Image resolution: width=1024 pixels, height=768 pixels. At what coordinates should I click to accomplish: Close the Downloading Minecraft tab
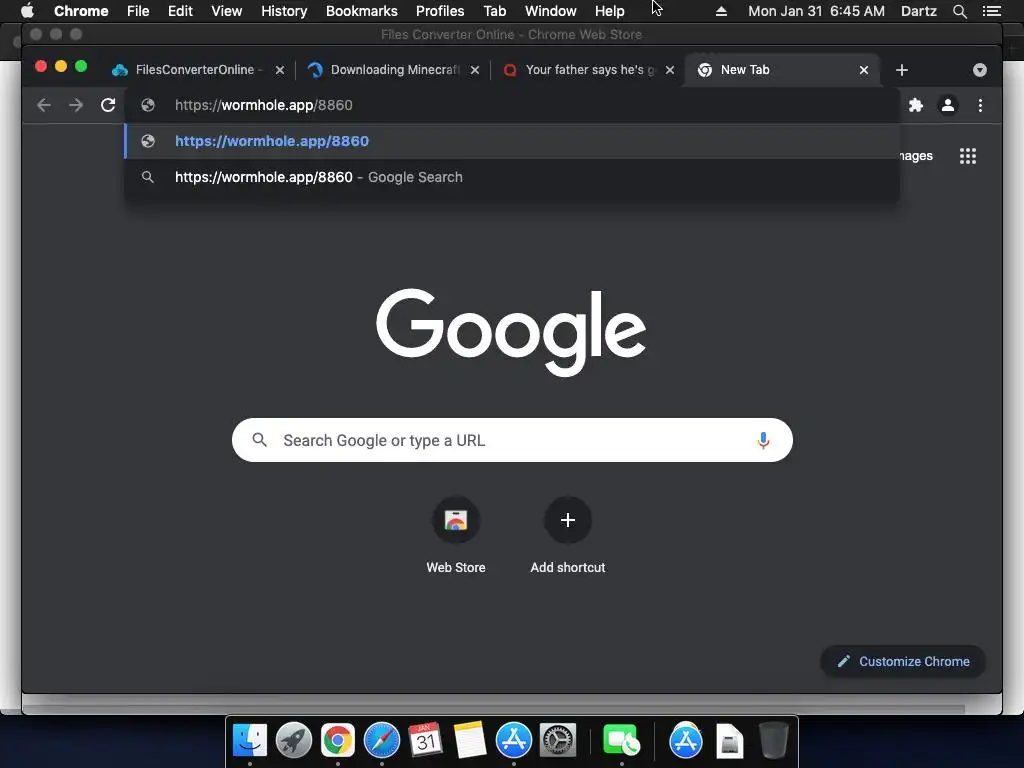[475, 70]
